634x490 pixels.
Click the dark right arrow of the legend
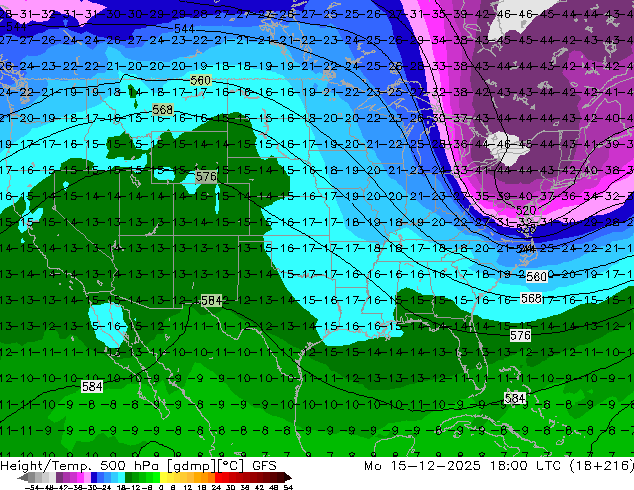tap(287, 477)
